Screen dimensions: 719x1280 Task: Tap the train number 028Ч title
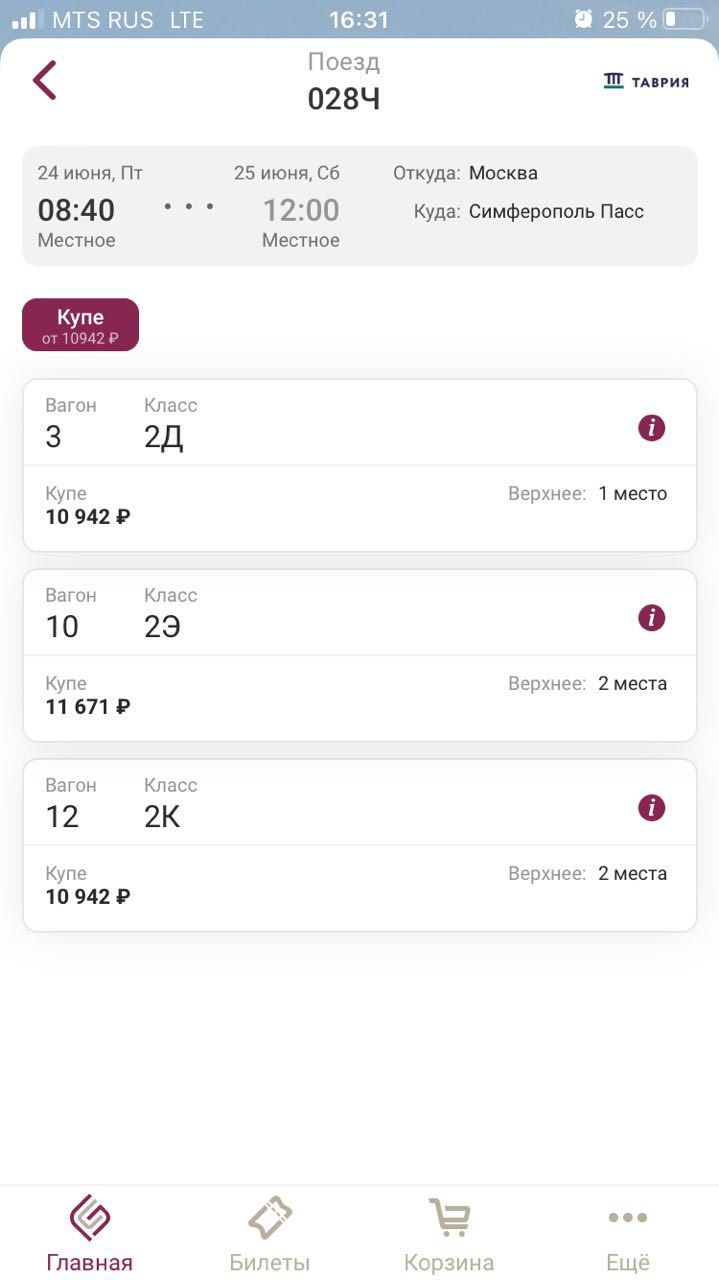(x=343, y=99)
